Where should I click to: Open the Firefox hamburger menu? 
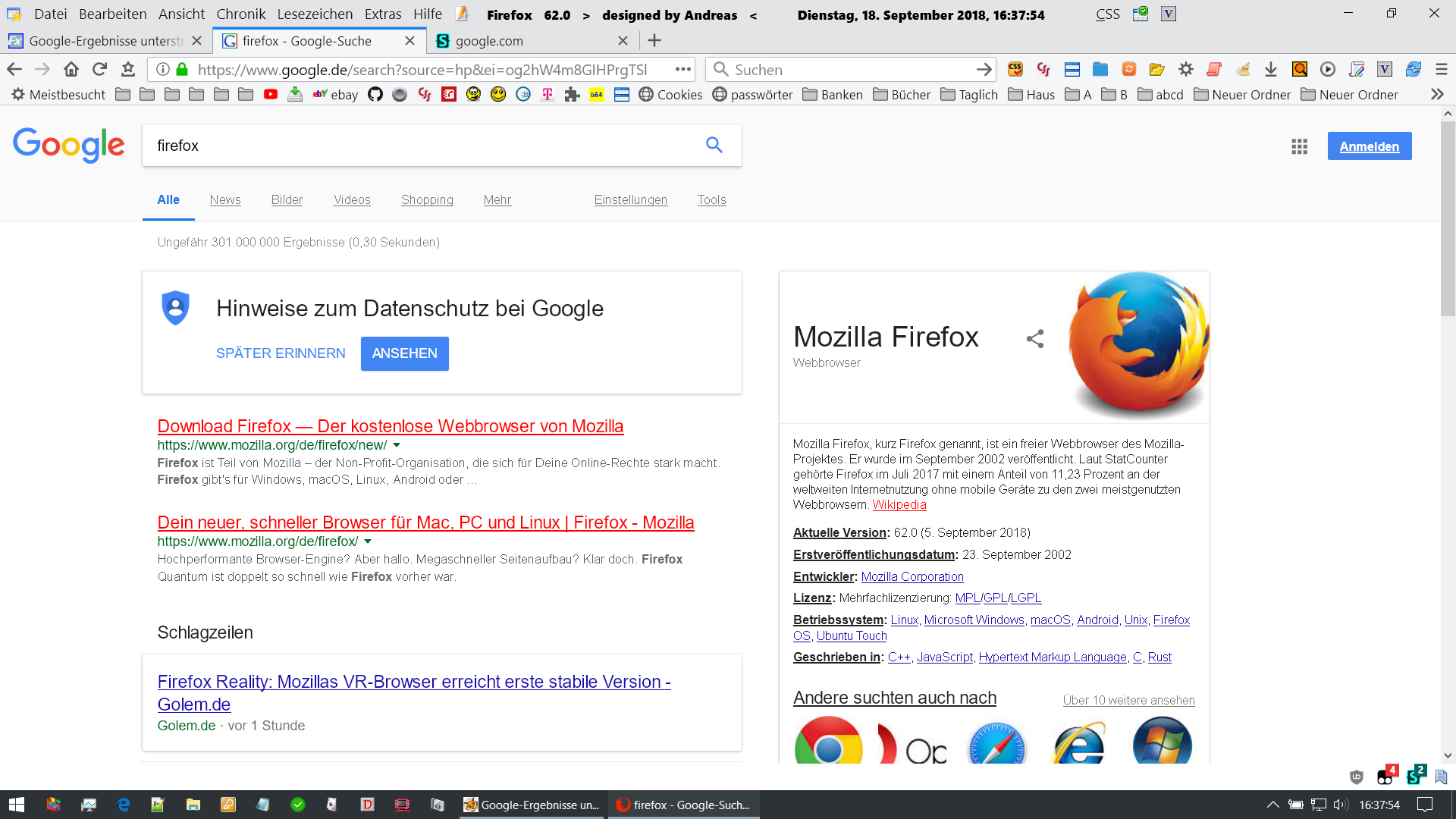(1442, 70)
